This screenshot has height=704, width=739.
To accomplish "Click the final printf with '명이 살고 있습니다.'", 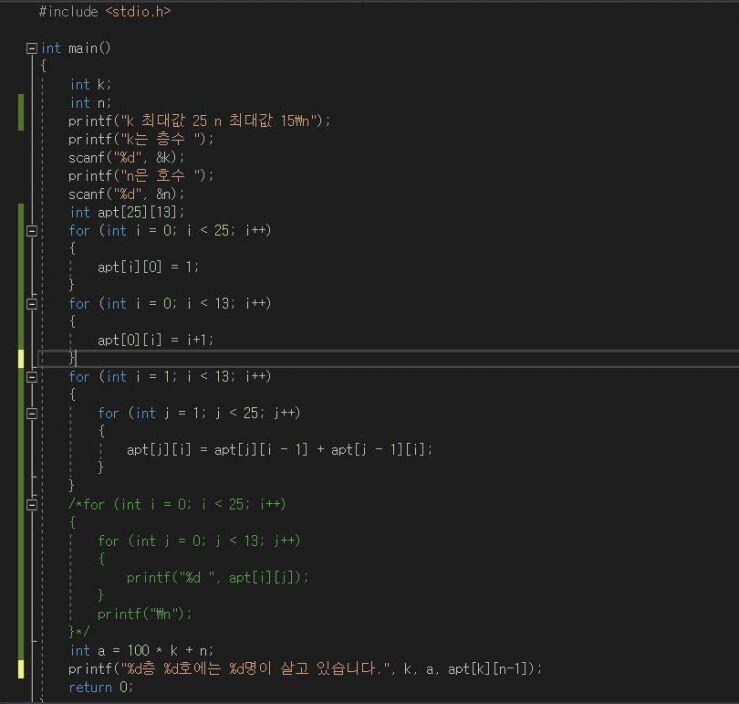I will click(x=305, y=669).
